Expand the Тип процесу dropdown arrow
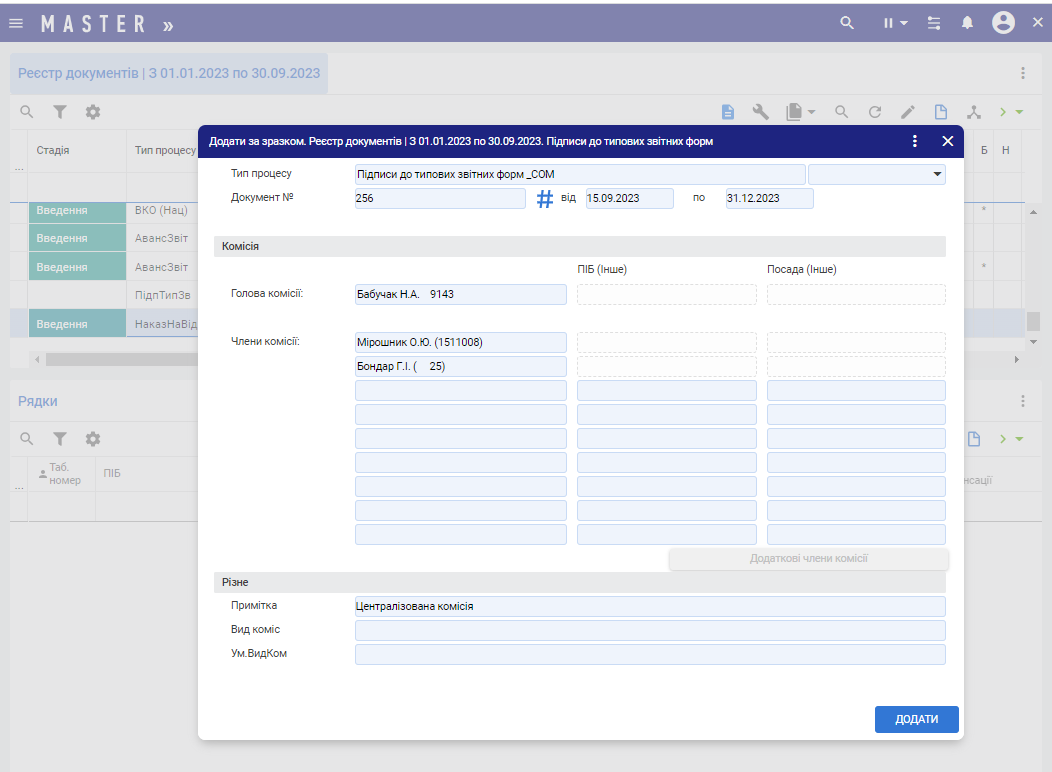The height and width of the screenshot is (772, 1052). pyautogui.click(x=937, y=174)
